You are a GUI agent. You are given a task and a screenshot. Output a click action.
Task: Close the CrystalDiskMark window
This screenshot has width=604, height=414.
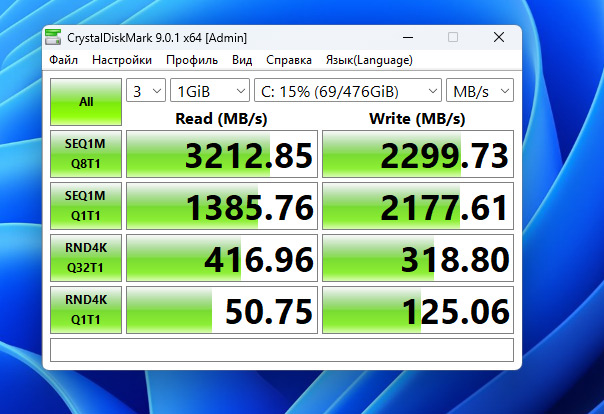[498, 37]
